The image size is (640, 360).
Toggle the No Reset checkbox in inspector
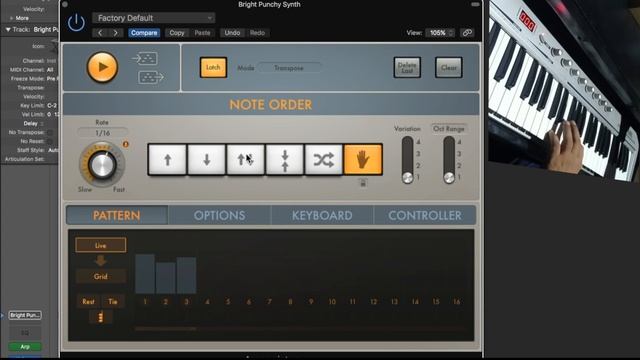[50, 141]
